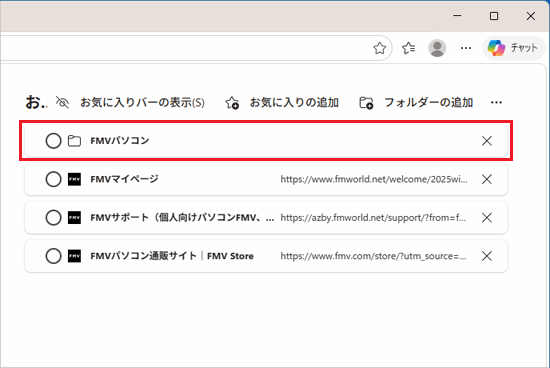
Task: Click the add-folder icon
Action: click(x=366, y=103)
